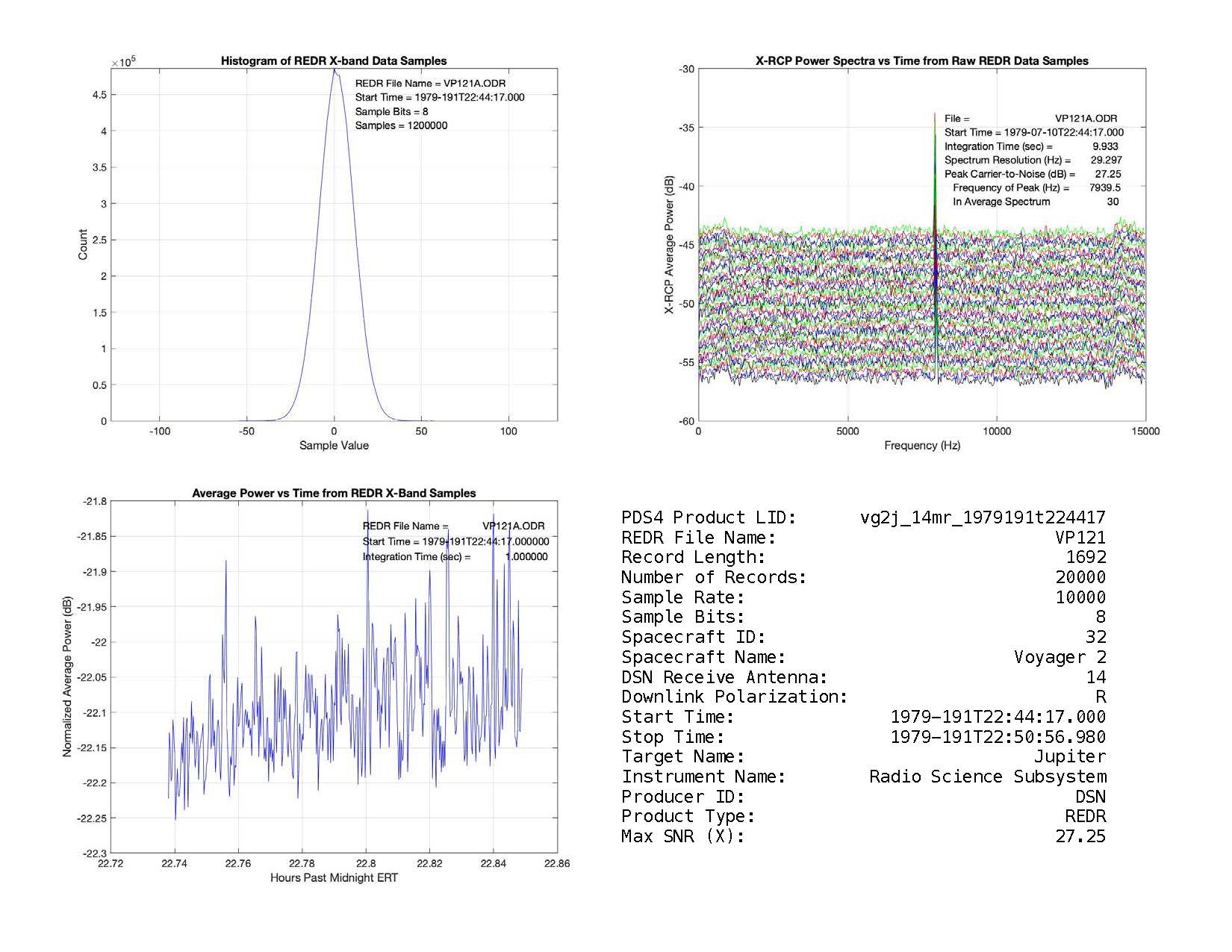Click the Samples = 1200000 annotation in histogram
The height and width of the screenshot is (952, 1232).
[x=401, y=125]
